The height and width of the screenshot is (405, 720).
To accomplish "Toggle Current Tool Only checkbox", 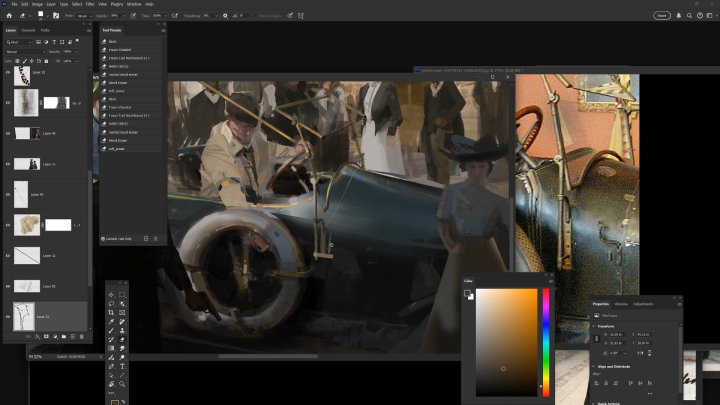I will click(103, 239).
